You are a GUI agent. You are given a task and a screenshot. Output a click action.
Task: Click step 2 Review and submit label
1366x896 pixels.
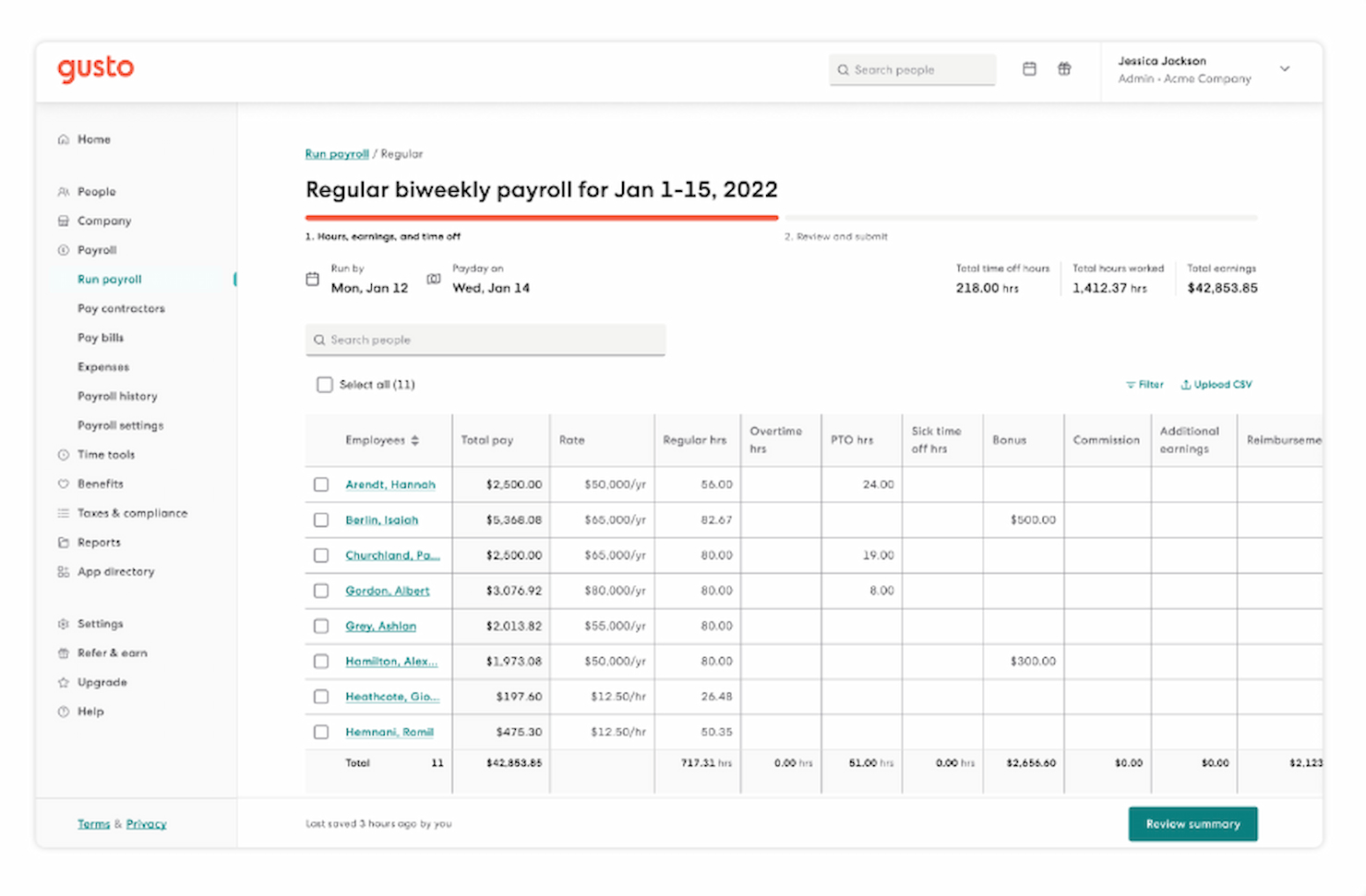point(836,237)
